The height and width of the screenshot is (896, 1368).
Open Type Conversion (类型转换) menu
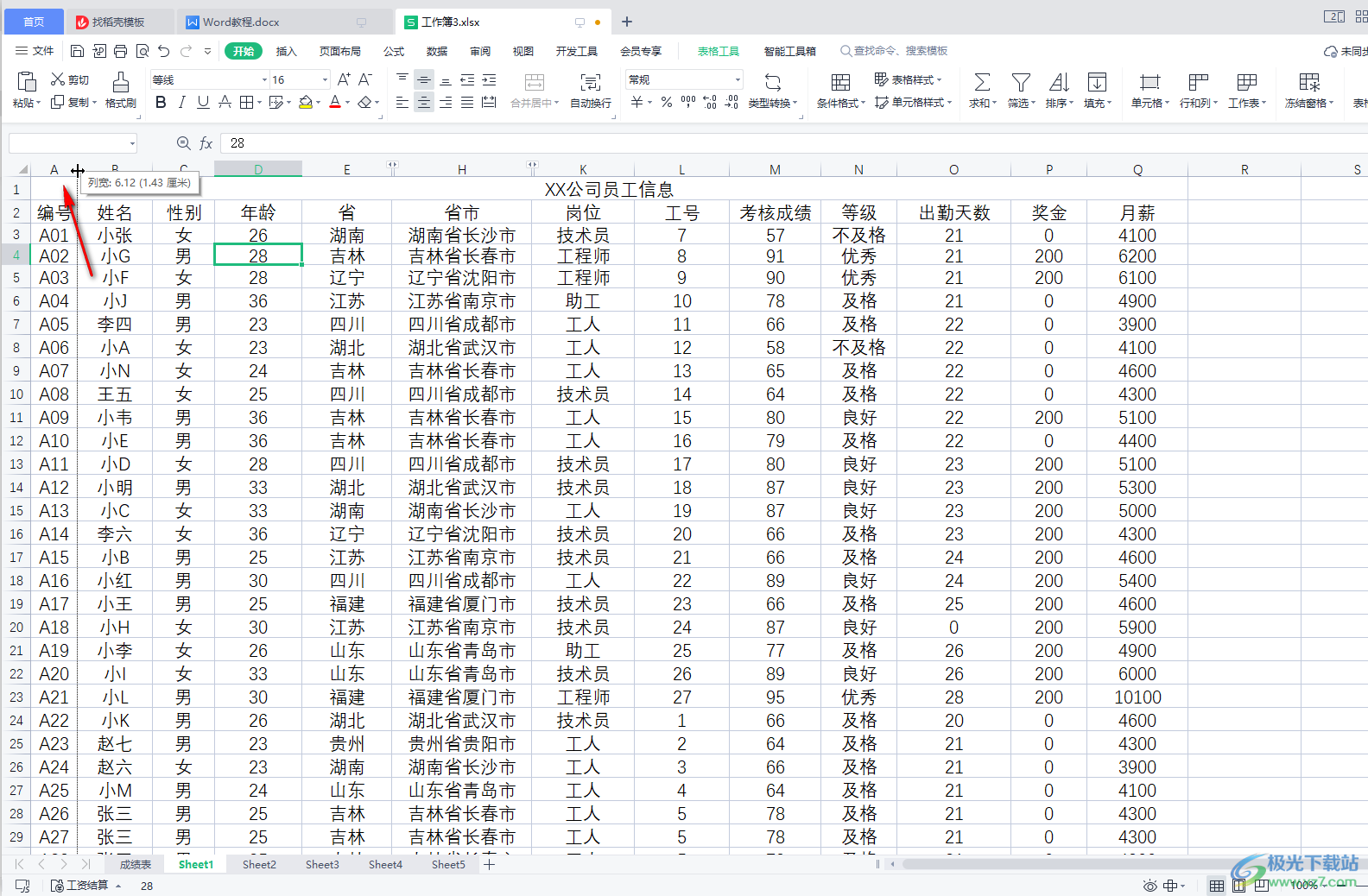[x=773, y=90]
